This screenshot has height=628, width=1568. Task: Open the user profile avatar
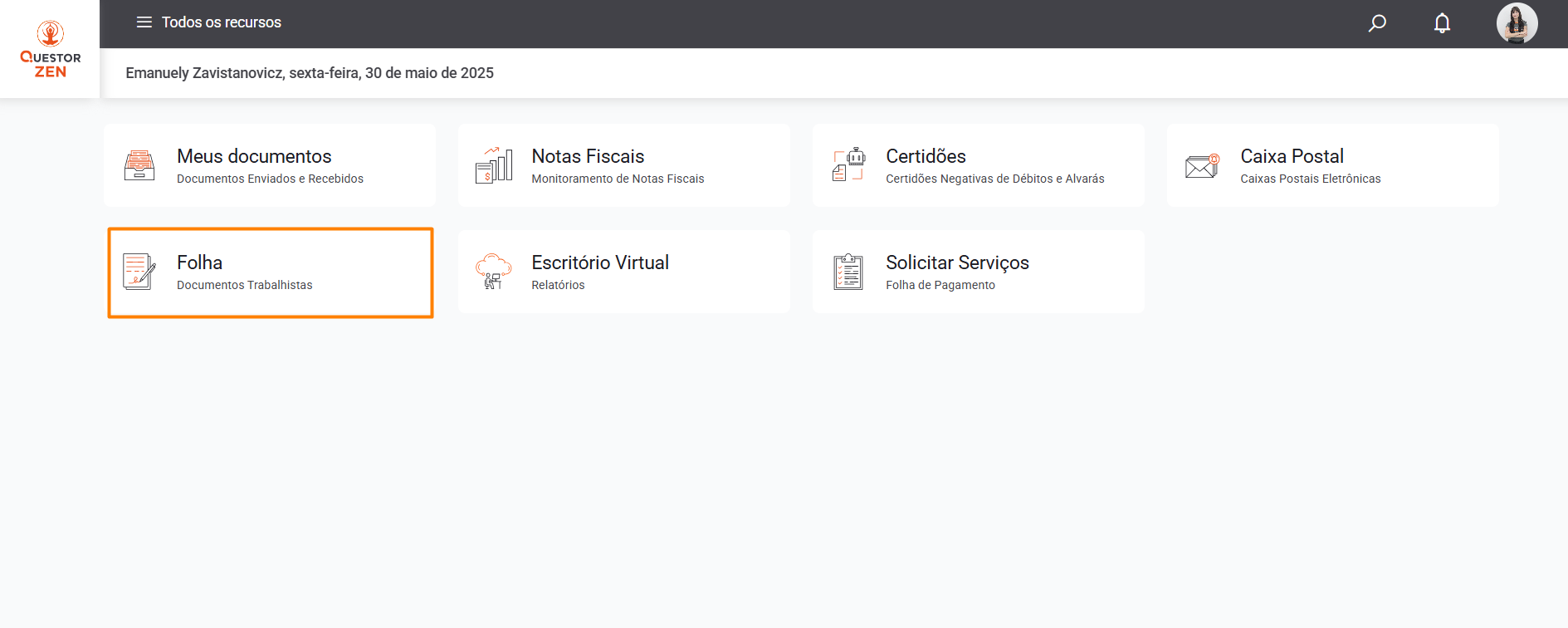click(1517, 23)
